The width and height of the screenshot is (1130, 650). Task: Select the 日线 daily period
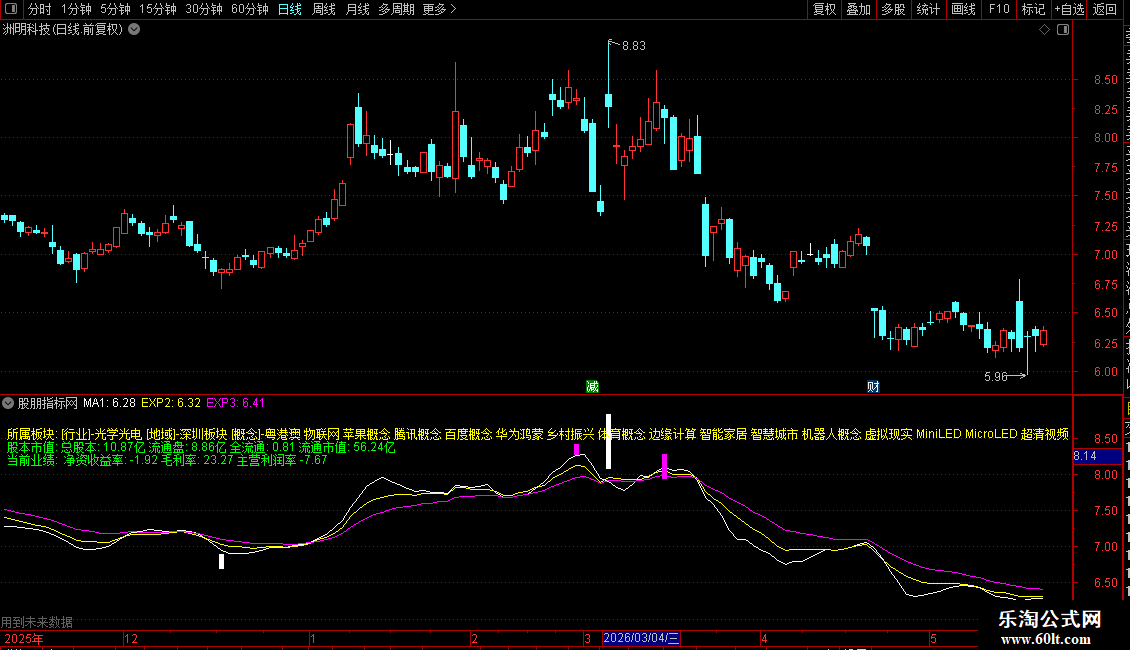[290, 9]
